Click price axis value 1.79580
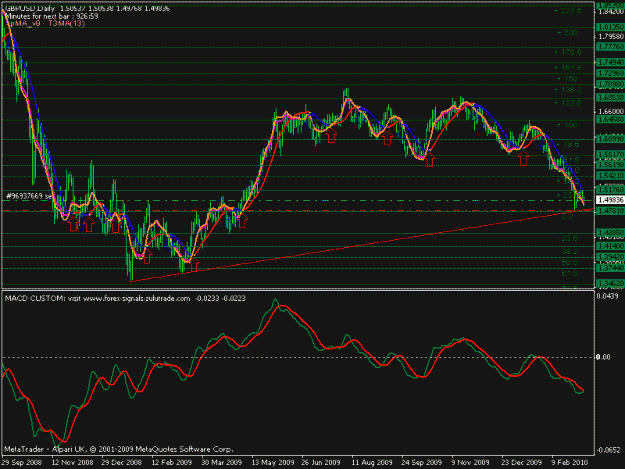The image size is (625, 469). point(610,37)
